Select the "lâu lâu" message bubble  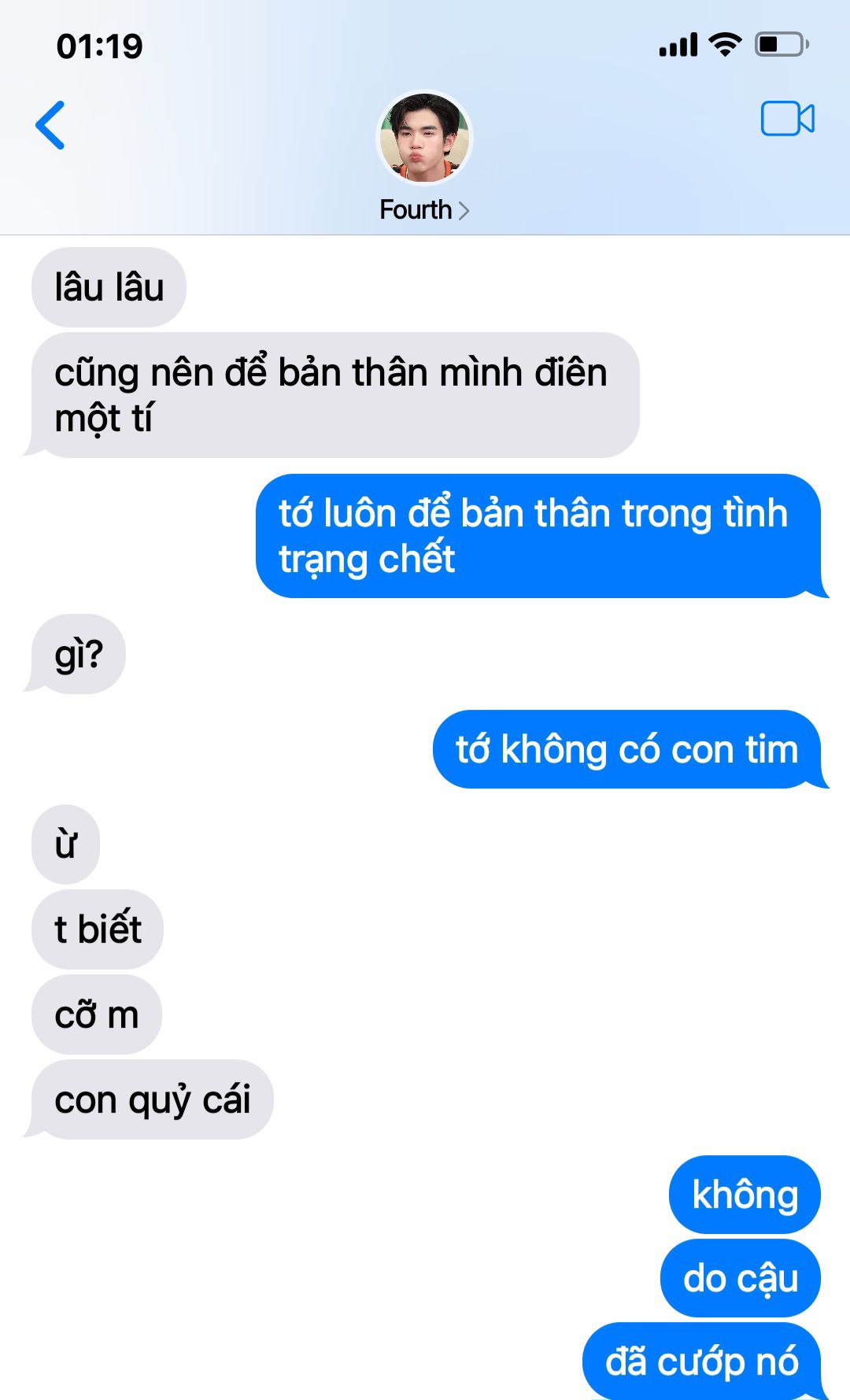tap(109, 287)
